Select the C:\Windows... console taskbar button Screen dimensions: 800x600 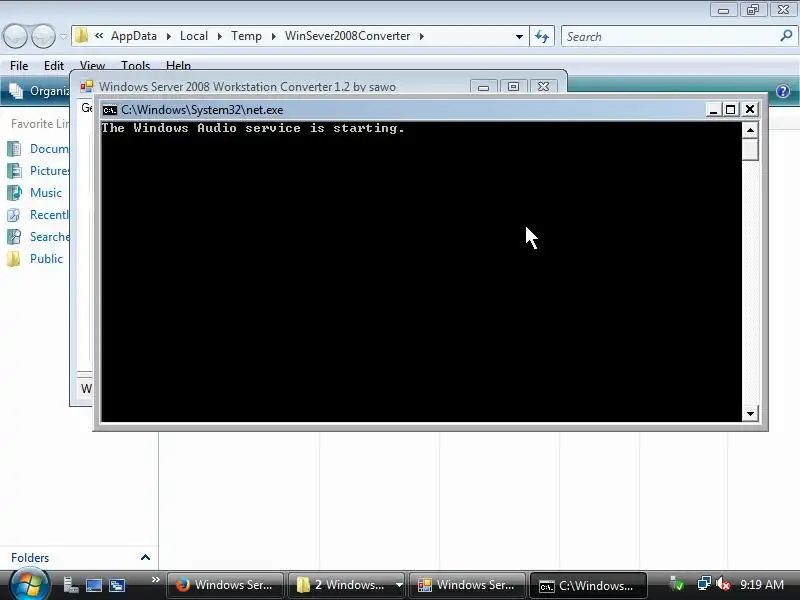588,586
